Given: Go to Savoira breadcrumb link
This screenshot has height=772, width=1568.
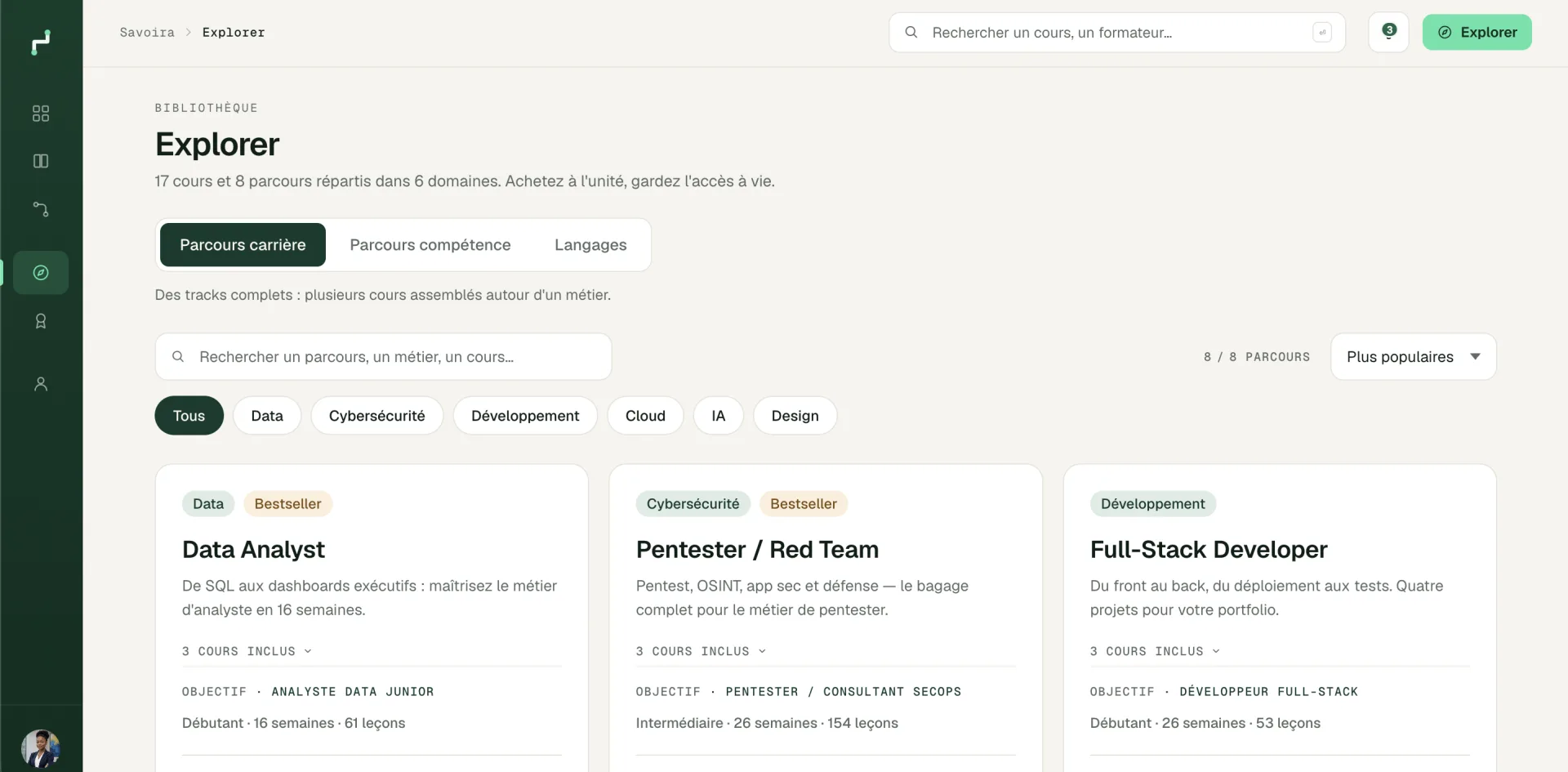Looking at the screenshot, I should 147,33.
